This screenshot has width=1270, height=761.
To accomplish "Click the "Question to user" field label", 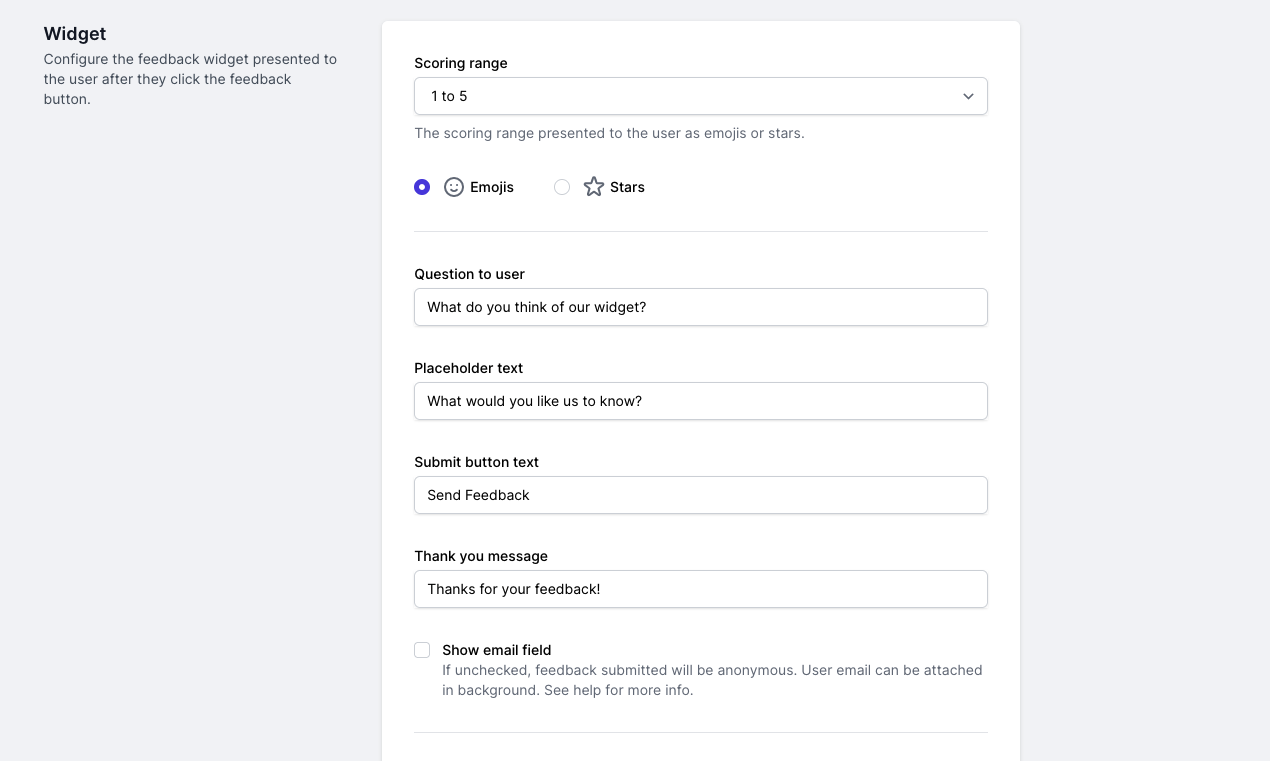I will click(x=469, y=274).
